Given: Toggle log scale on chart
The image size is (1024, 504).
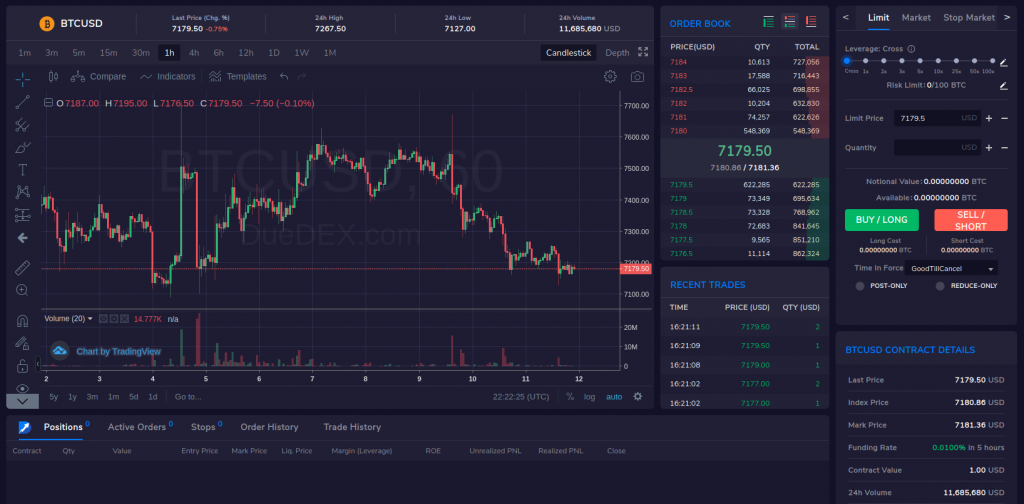Looking at the screenshot, I should click(590, 396).
